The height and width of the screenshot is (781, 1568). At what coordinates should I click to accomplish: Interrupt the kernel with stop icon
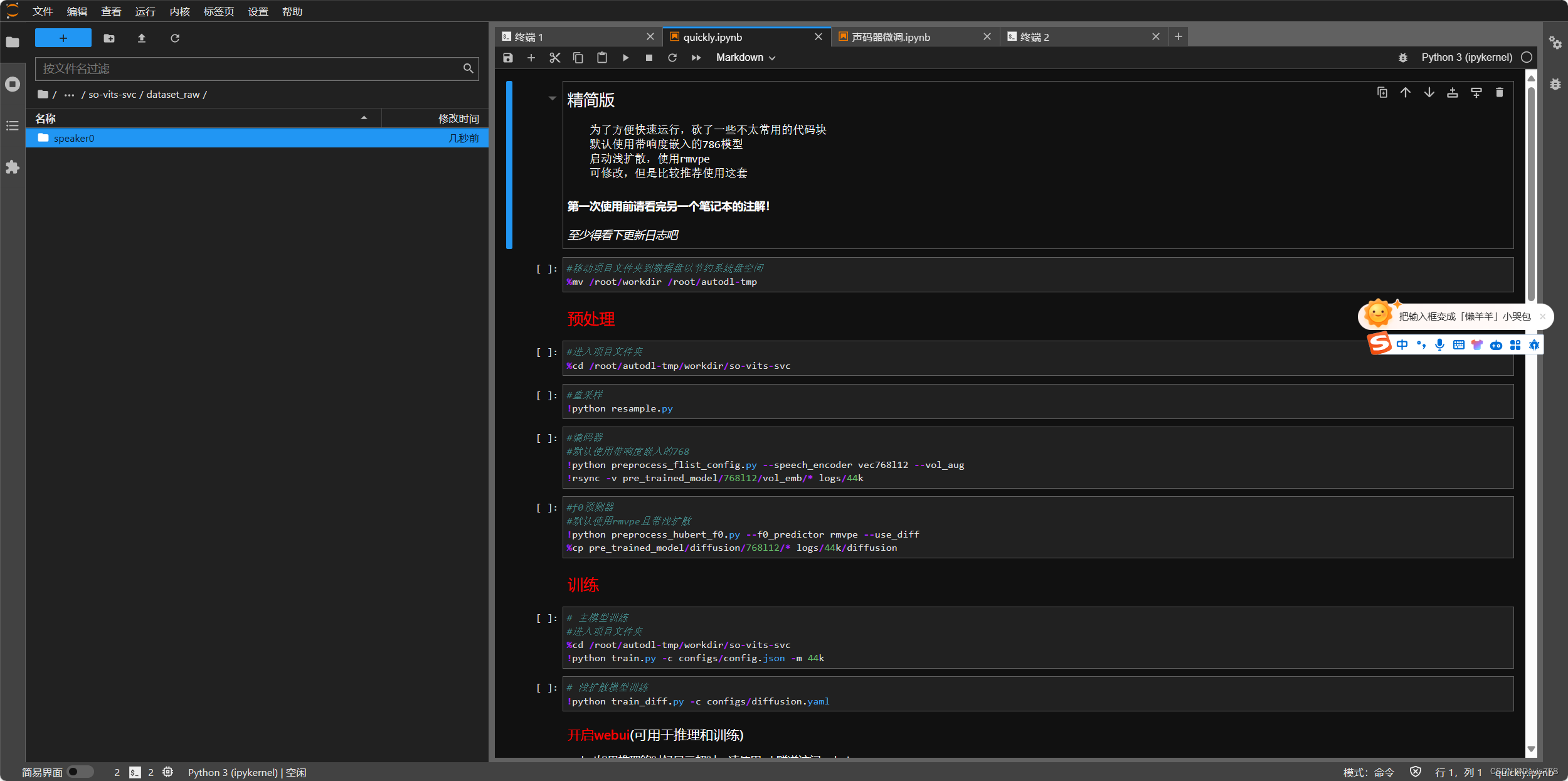tap(649, 57)
